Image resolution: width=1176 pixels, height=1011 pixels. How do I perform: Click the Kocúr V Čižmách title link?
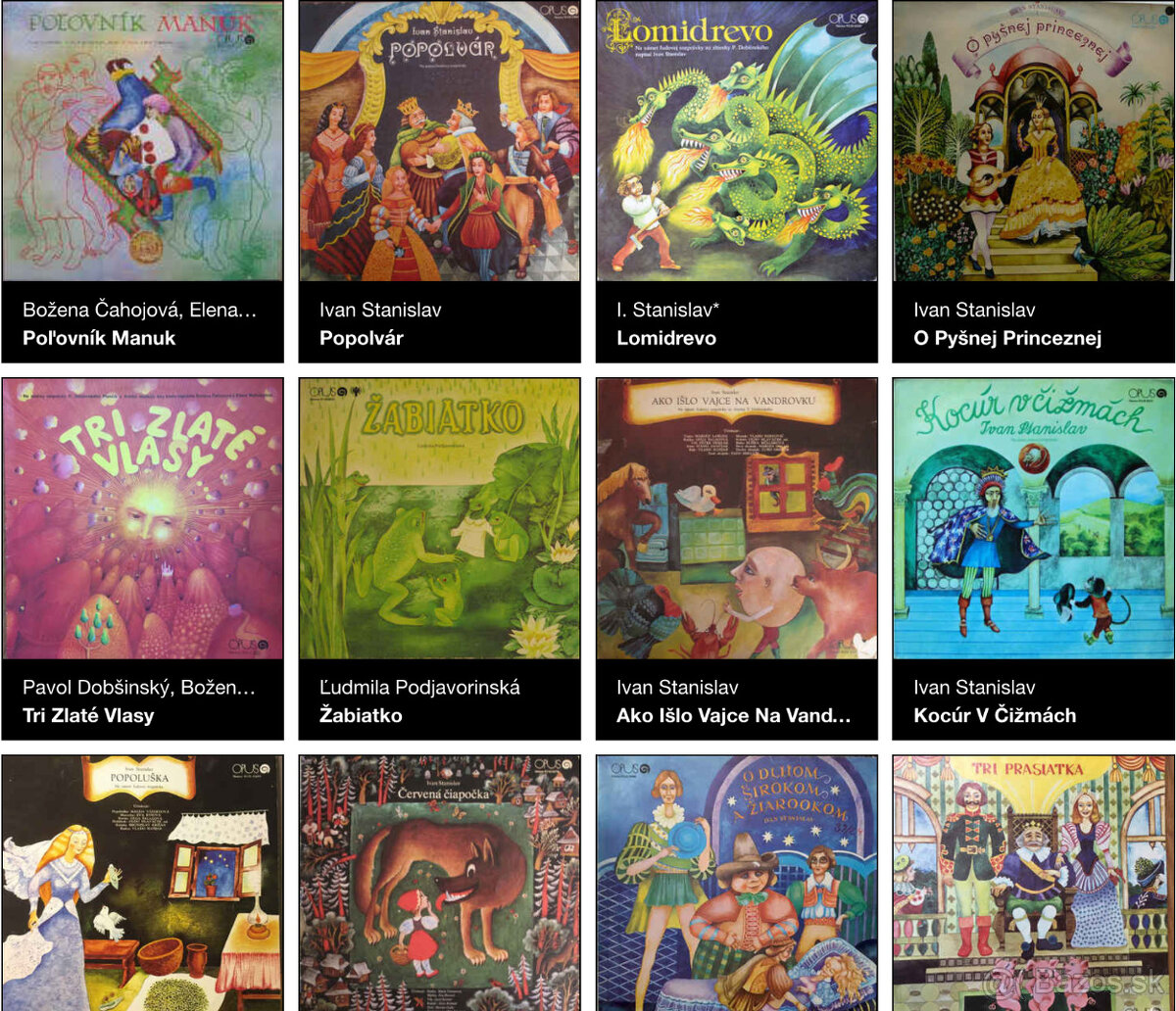[x=995, y=715]
